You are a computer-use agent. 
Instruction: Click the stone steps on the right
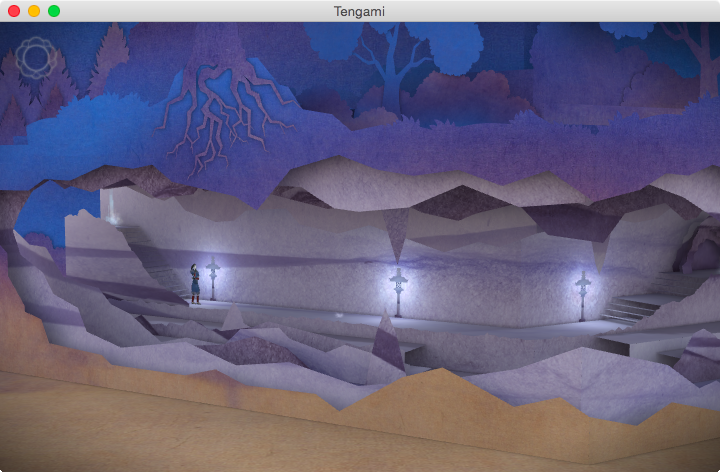[629, 309]
